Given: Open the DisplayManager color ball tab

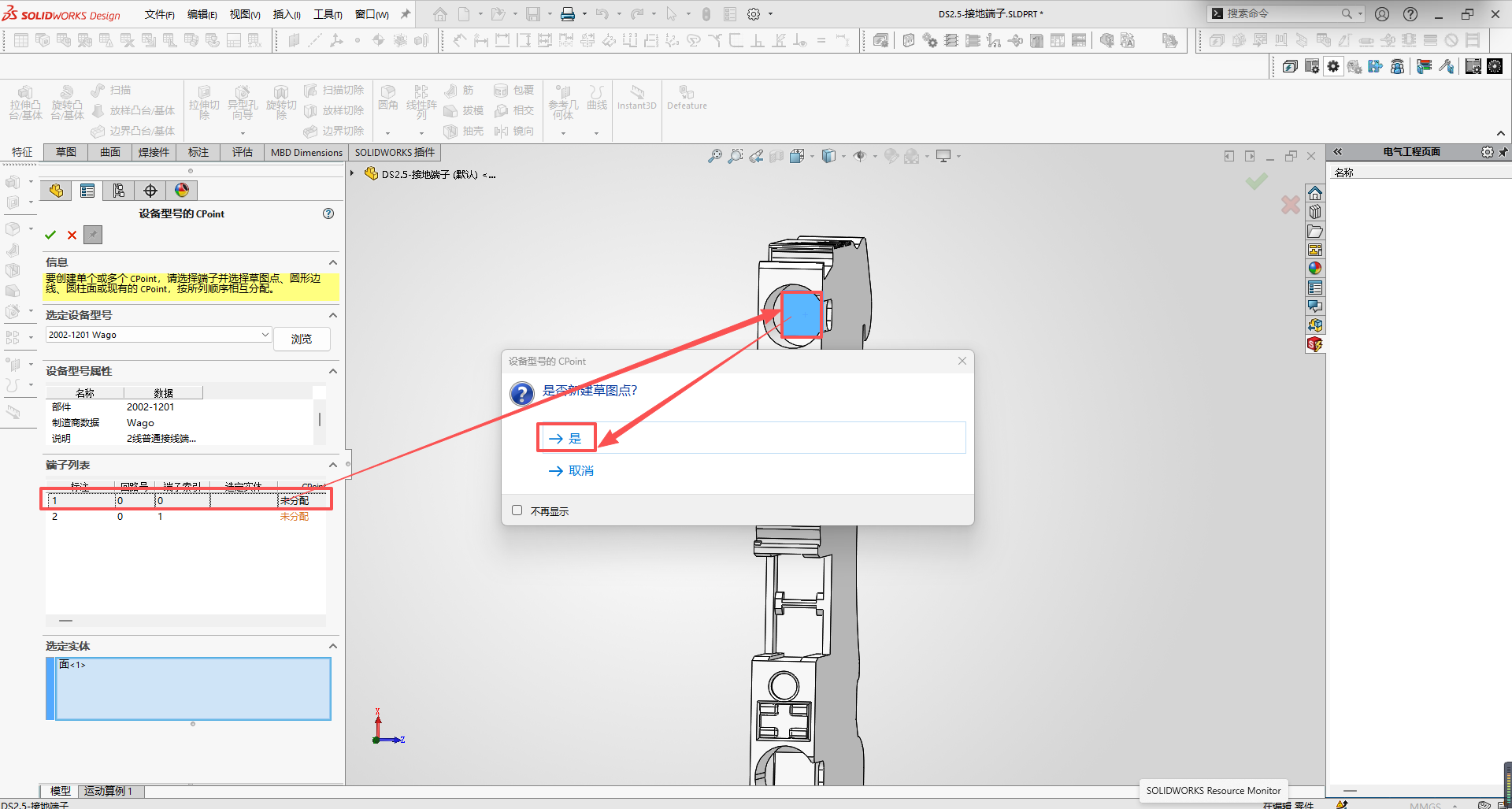Looking at the screenshot, I should (182, 191).
